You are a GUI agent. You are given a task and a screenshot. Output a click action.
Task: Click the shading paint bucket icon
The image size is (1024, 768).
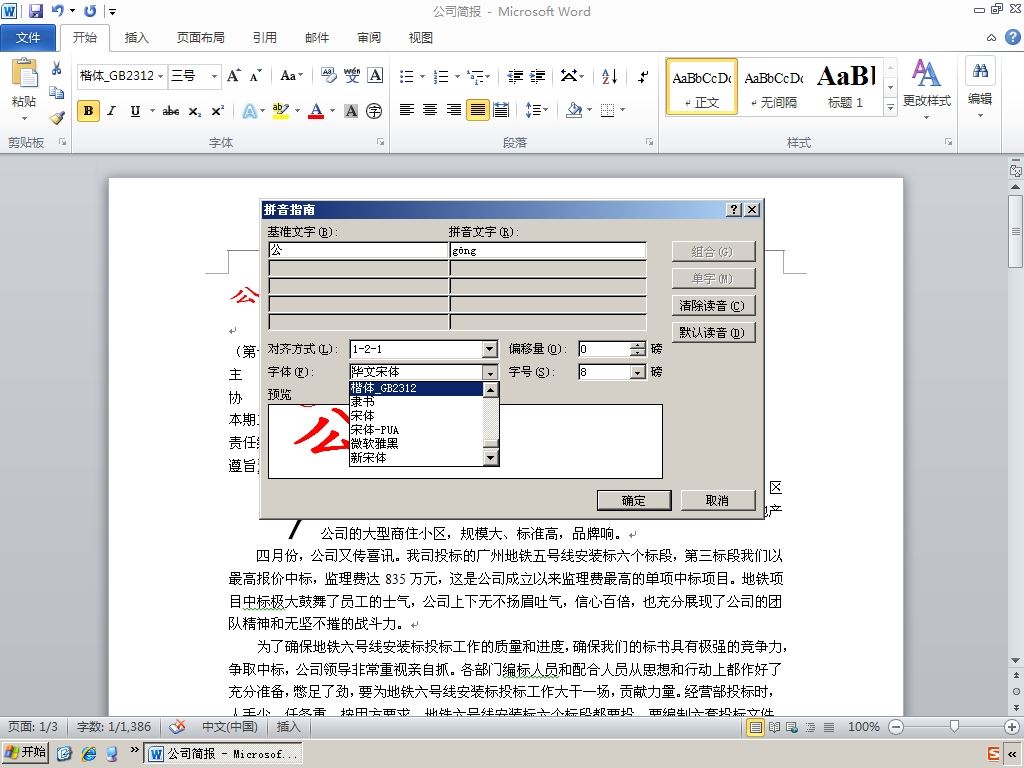574,110
